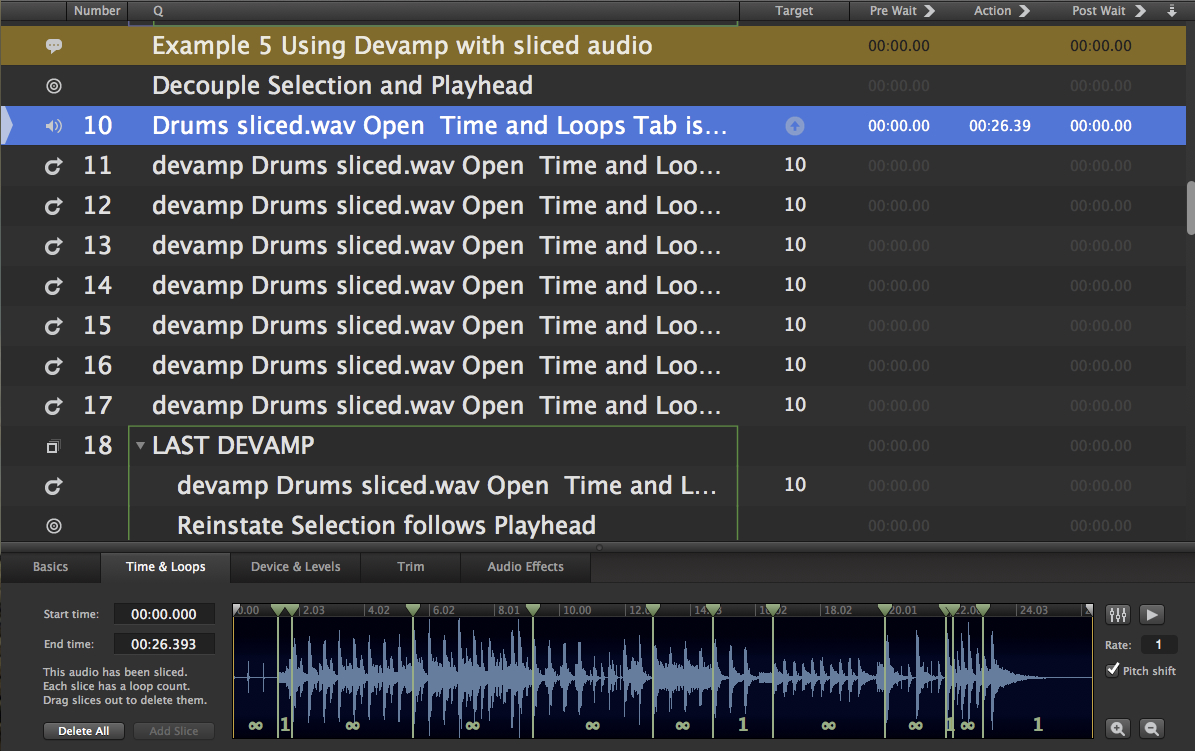Click the memo cue speech bubble icon

pyautogui.click(x=54, y=46)
